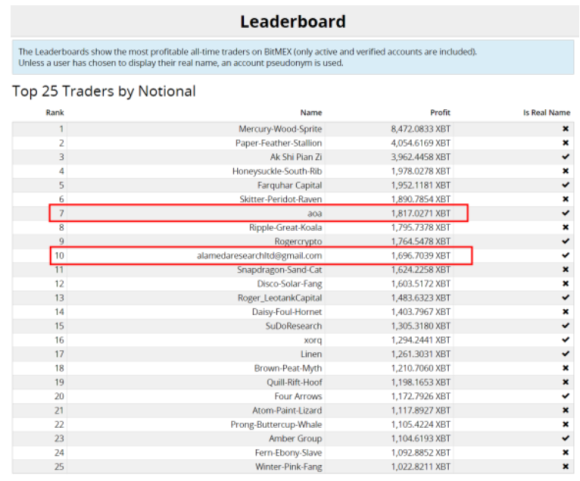Click the checkmark icon for alamedaresearchltd row
580x481 pixels.
pyautogui.click(x=566, y=255)
